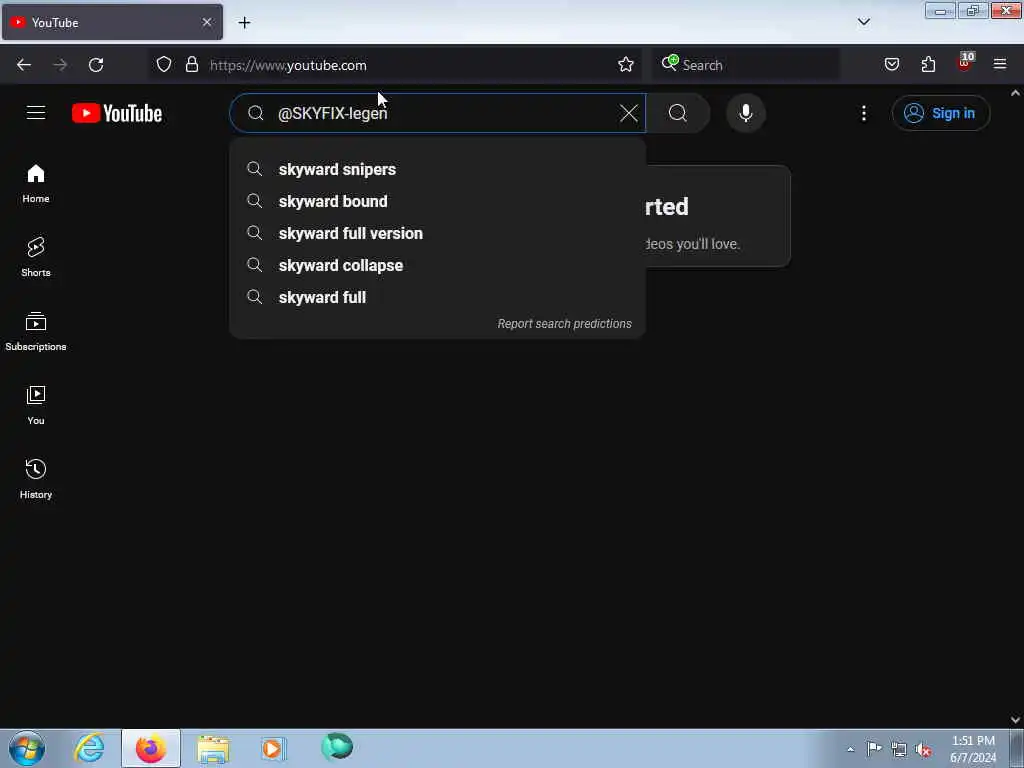Click the green round taskbar app icon
Image resolution: width=1024 pixels, height=768 pixels.
click(x=337, y=747)
